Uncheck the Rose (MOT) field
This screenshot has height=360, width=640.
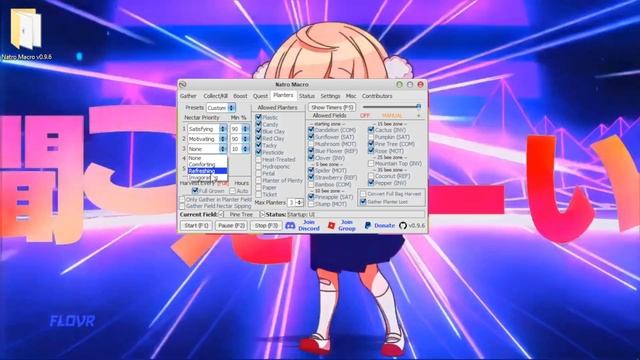point(371,151)
